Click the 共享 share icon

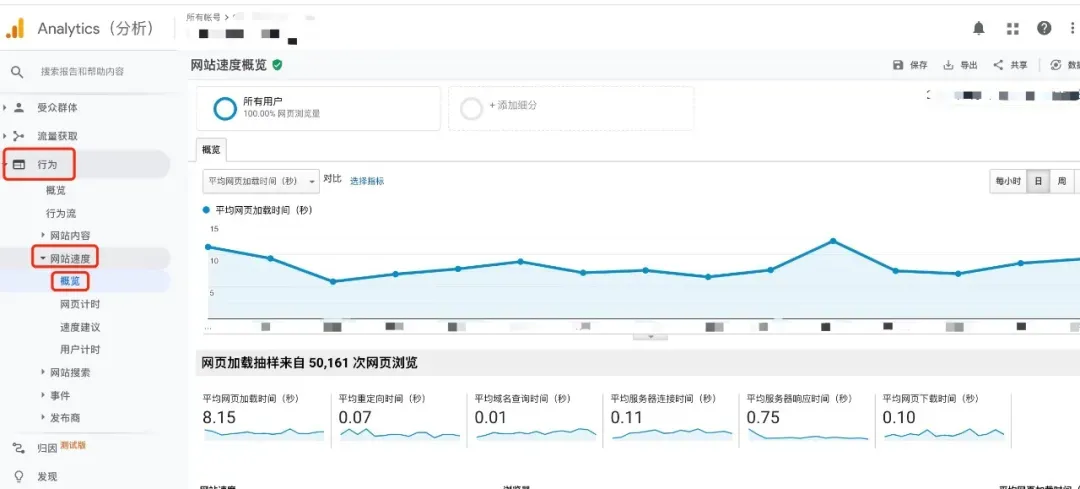coord(998,65)
